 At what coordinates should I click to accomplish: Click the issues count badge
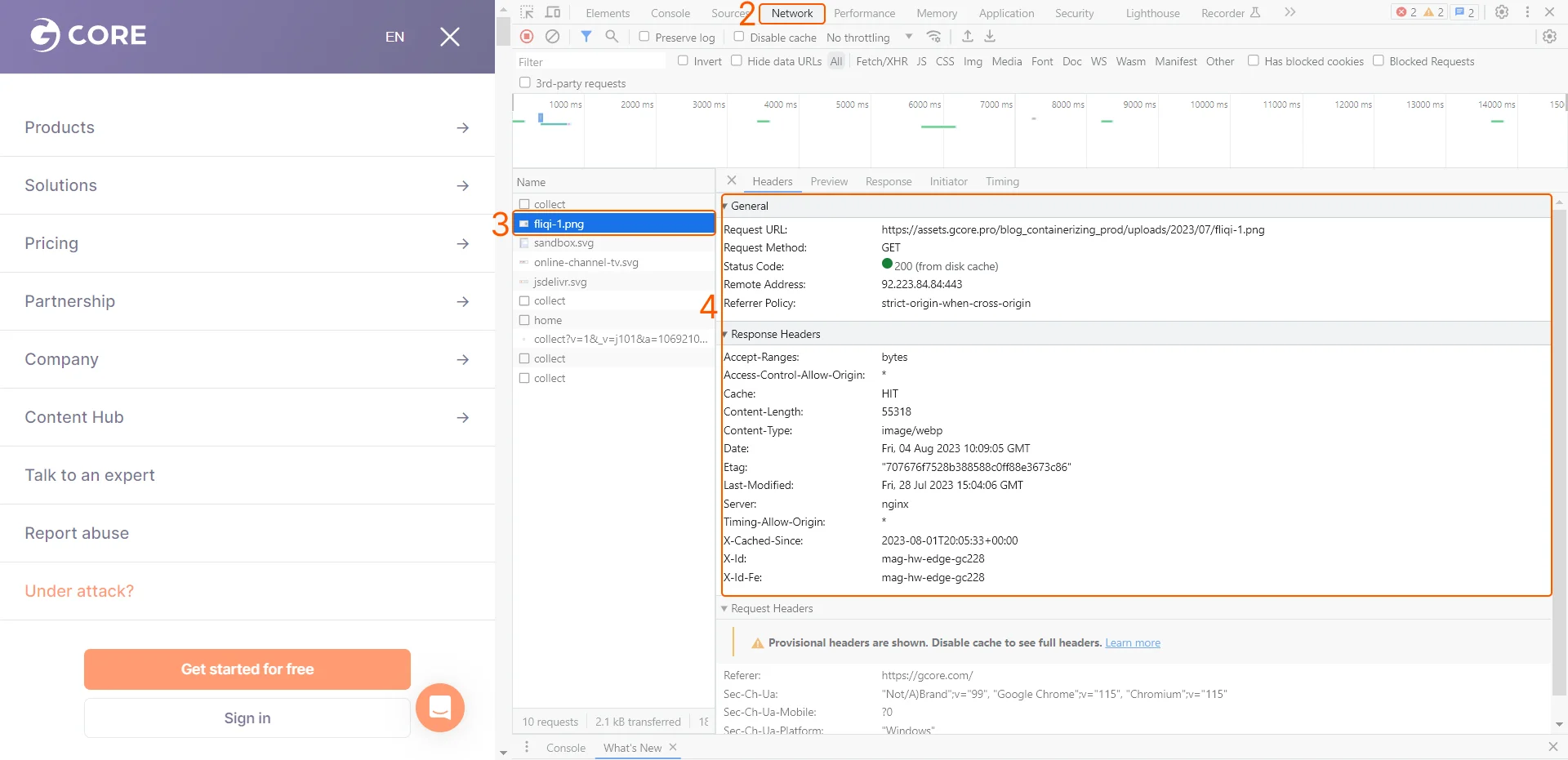coord(1464,12)
